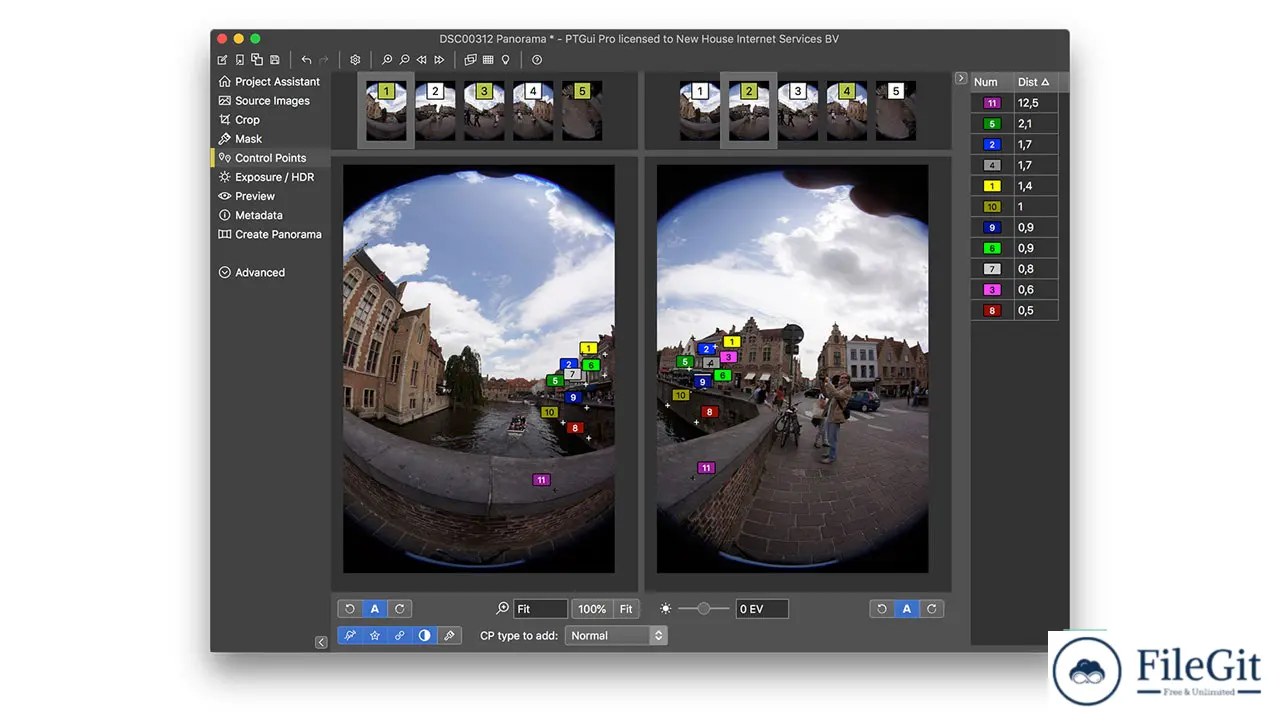Sort by the Dist column header
The image size is (1280, 720).
(x=1034, y=82)
